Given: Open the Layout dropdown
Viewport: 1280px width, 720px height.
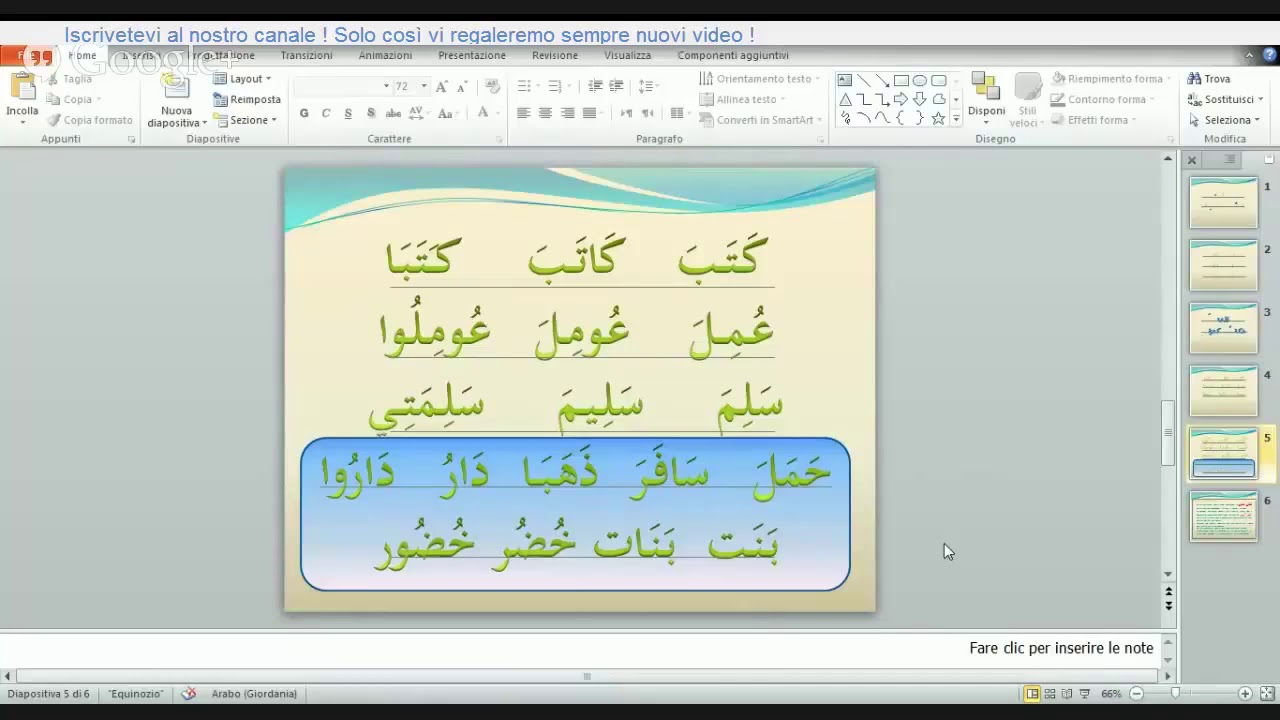Looking at the screenshot, I should [242, 79].
